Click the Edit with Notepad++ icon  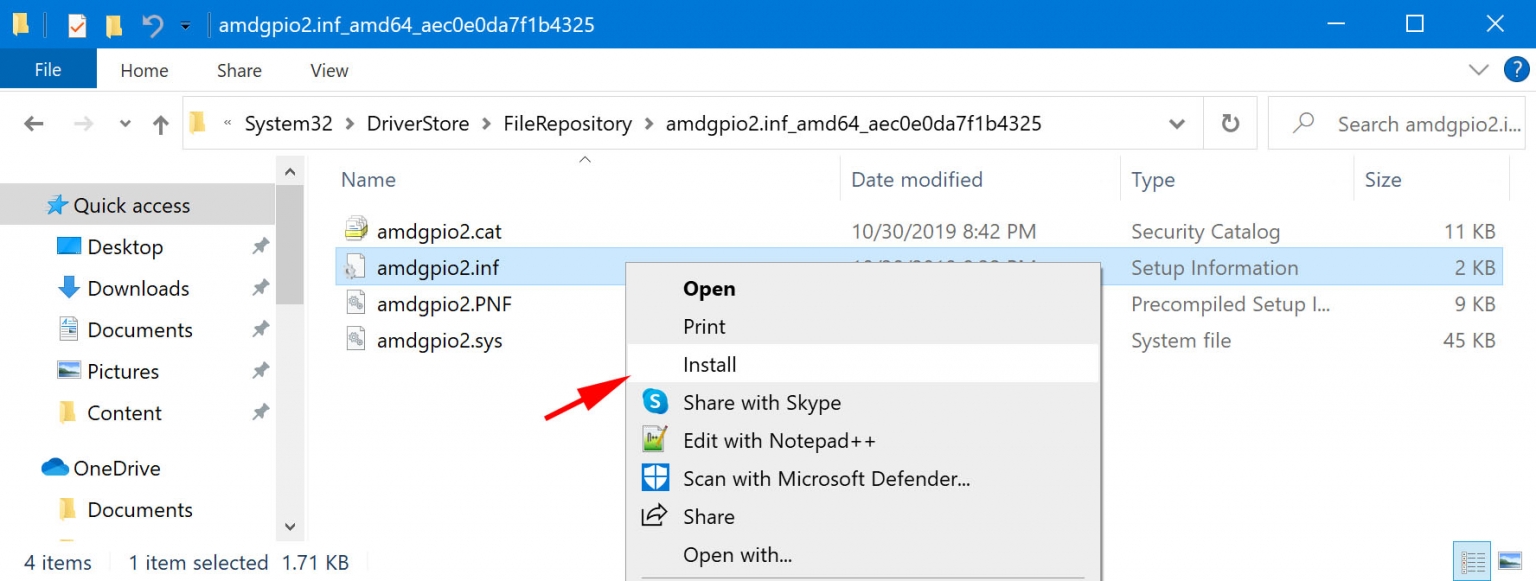coord(654,440)
